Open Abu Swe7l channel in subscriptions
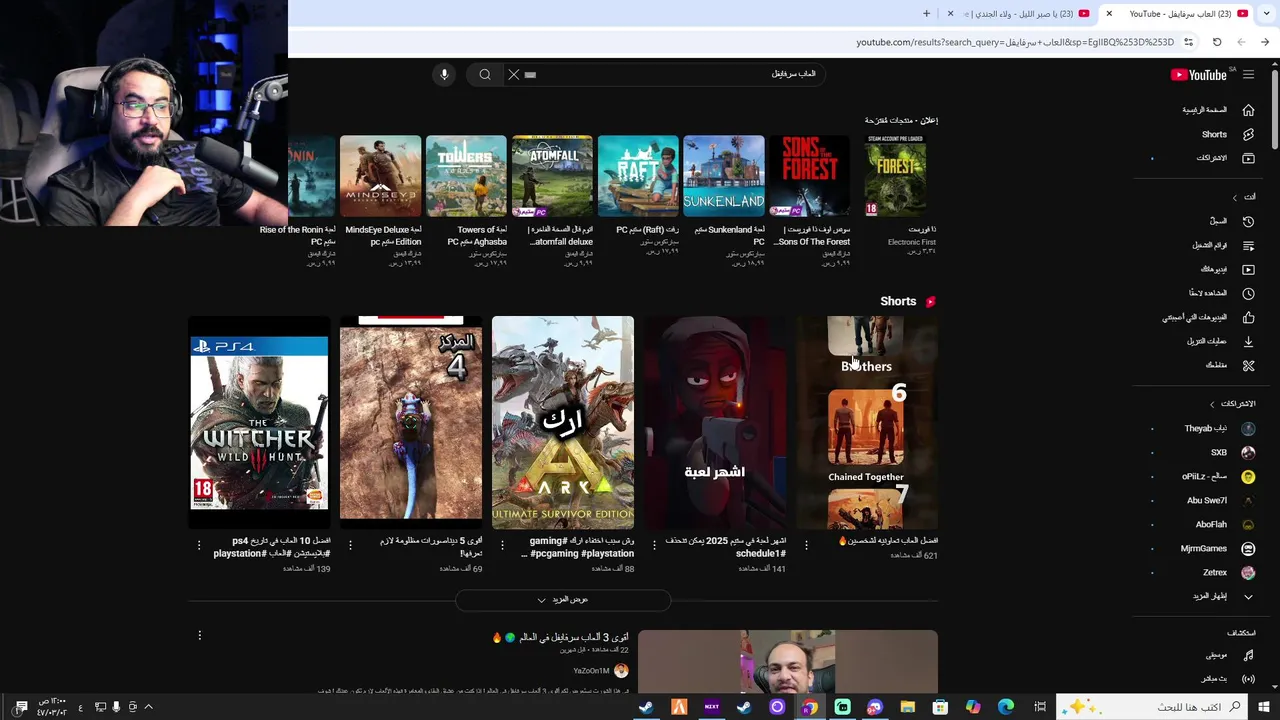This screenshot has width=1280, height=720. click(x=1219, y=501)
